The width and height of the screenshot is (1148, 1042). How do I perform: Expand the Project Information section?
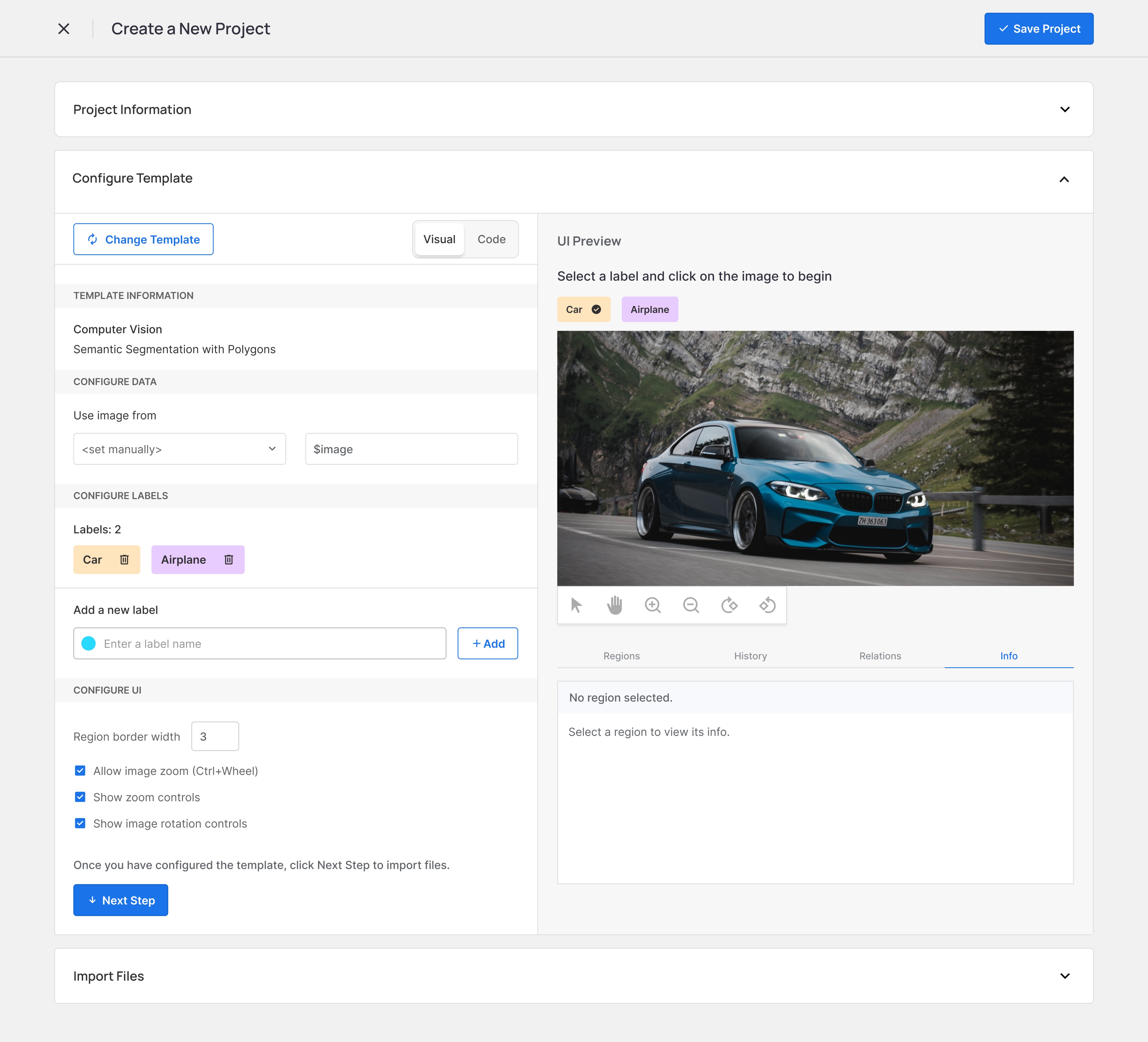tap(1064, 109)
